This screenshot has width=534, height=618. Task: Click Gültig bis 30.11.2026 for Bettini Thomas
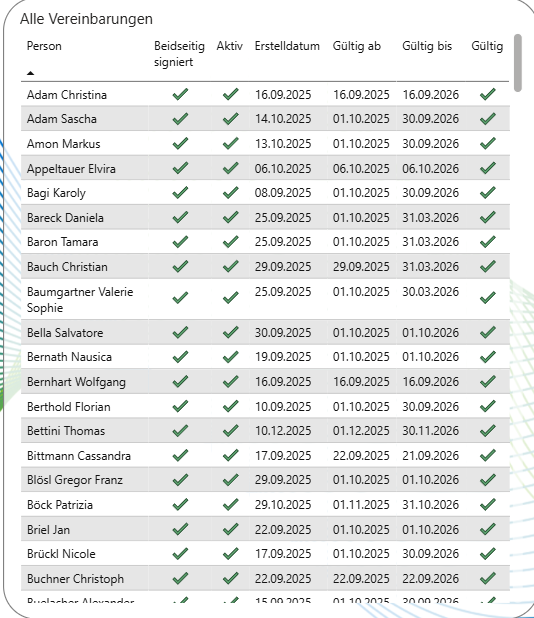point(430,431)
